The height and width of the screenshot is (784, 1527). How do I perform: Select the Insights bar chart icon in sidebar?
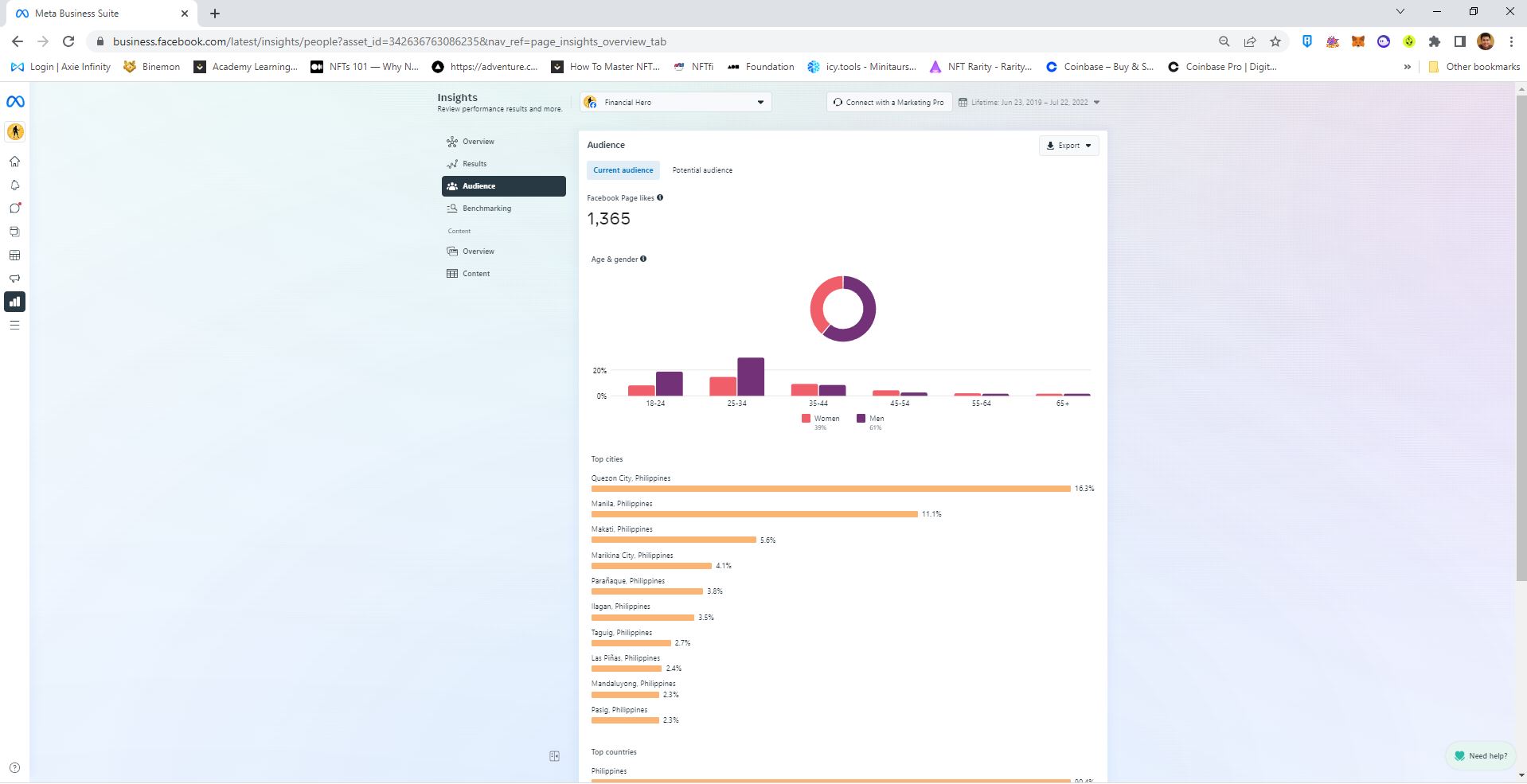[x=14, y=302]
